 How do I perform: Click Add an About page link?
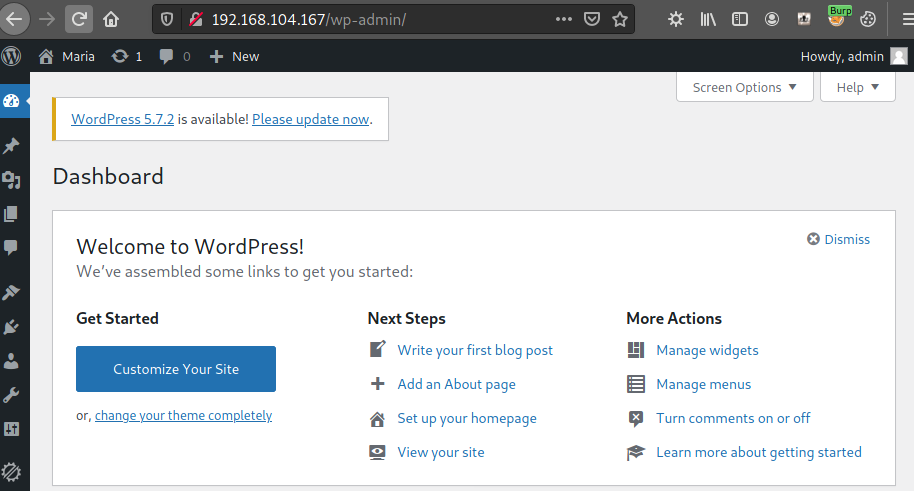(456, 384)
